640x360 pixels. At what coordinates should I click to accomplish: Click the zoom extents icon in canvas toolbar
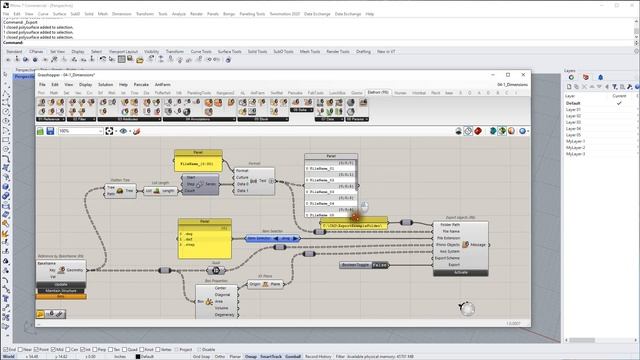tap(109, 131)
